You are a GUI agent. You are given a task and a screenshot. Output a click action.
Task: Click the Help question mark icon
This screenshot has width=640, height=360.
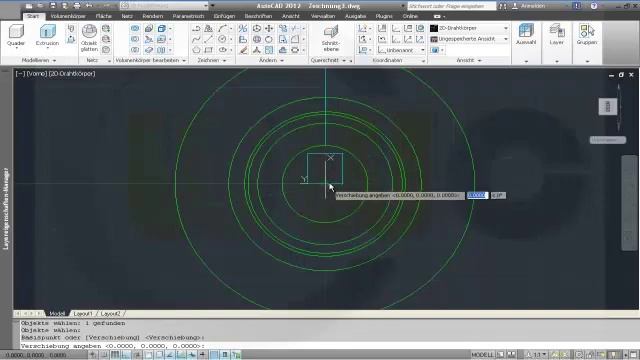pyautogui.click(x=594, y=6)
